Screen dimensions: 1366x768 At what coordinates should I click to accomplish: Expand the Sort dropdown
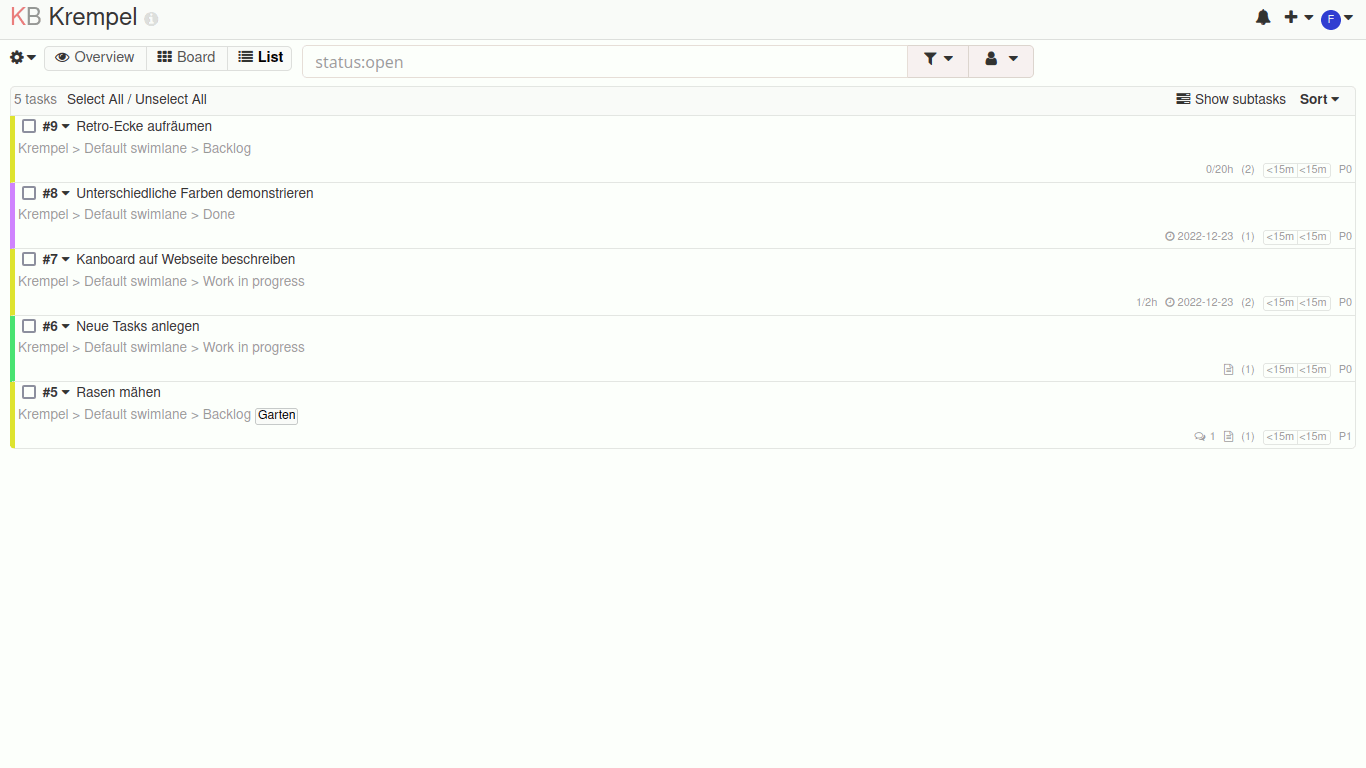(x=1319, y=99)
